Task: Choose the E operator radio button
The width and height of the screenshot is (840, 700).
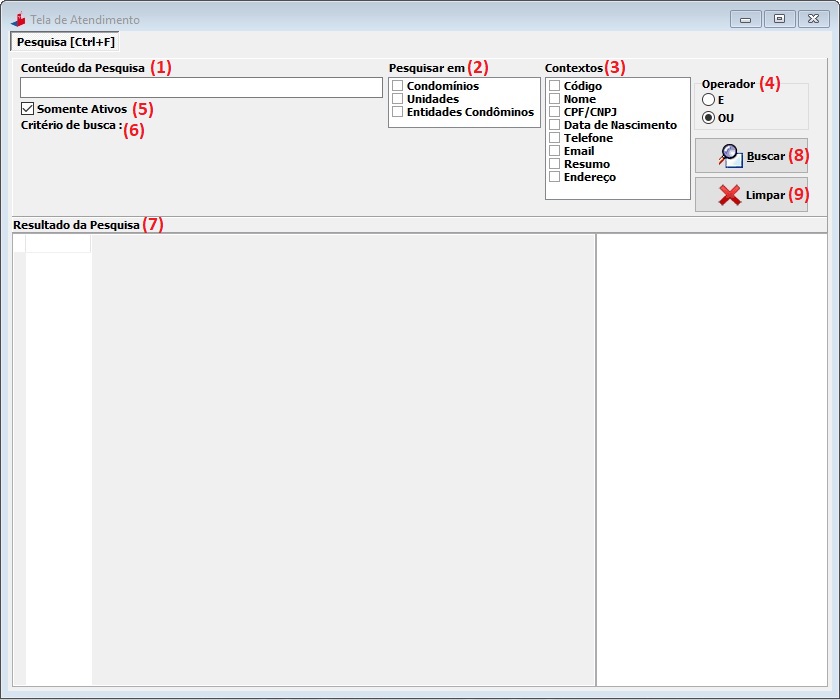Action: 709,100
